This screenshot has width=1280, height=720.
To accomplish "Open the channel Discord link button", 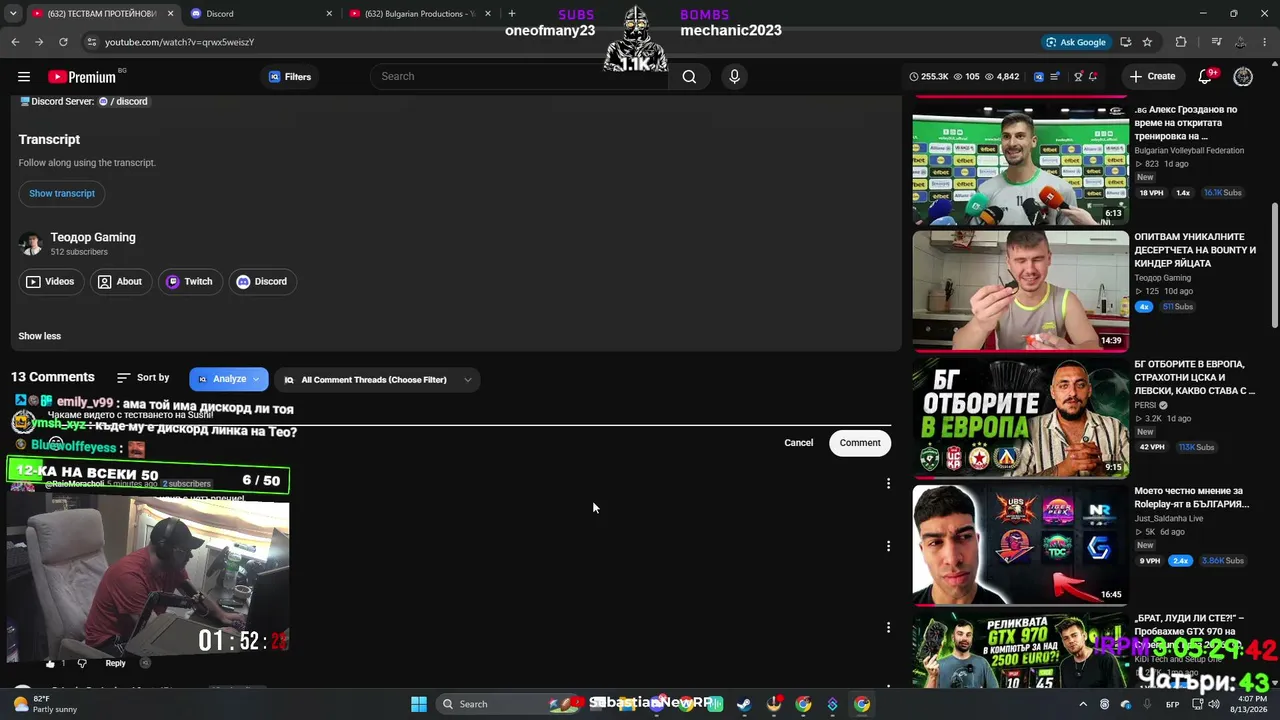I will pos(262,282).
